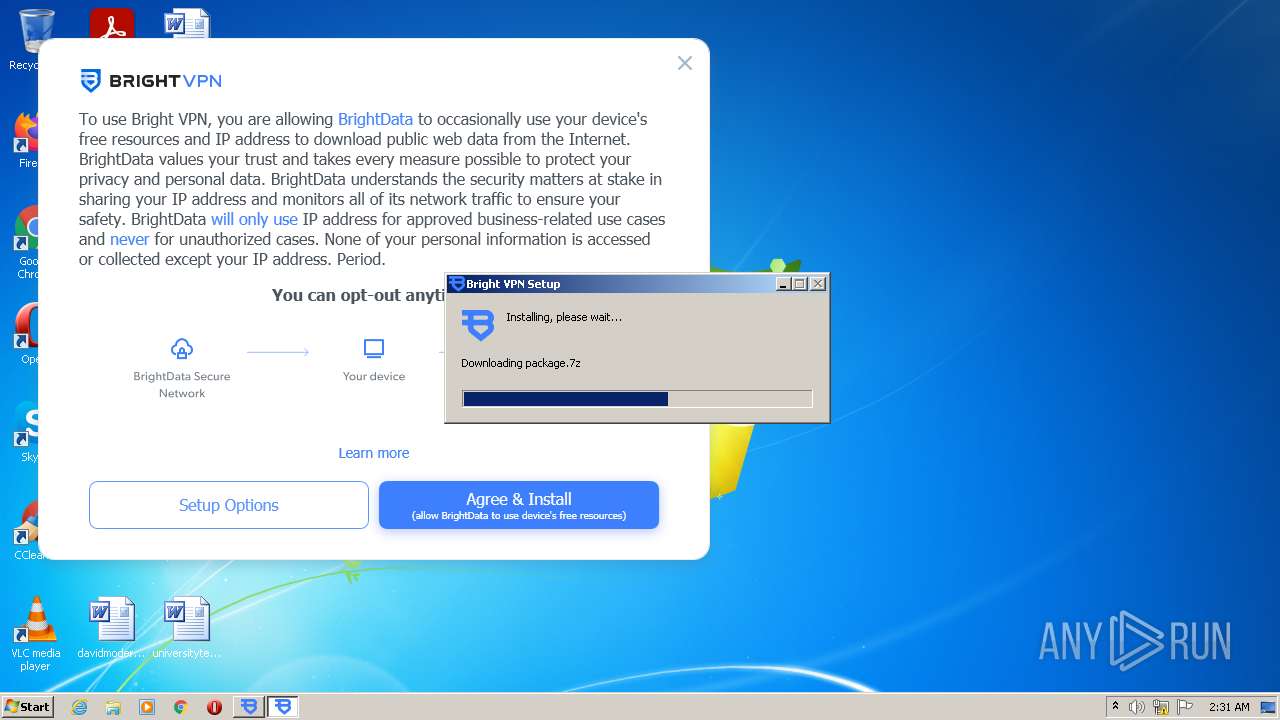Open the Learn more link

[x=374, y=453]
